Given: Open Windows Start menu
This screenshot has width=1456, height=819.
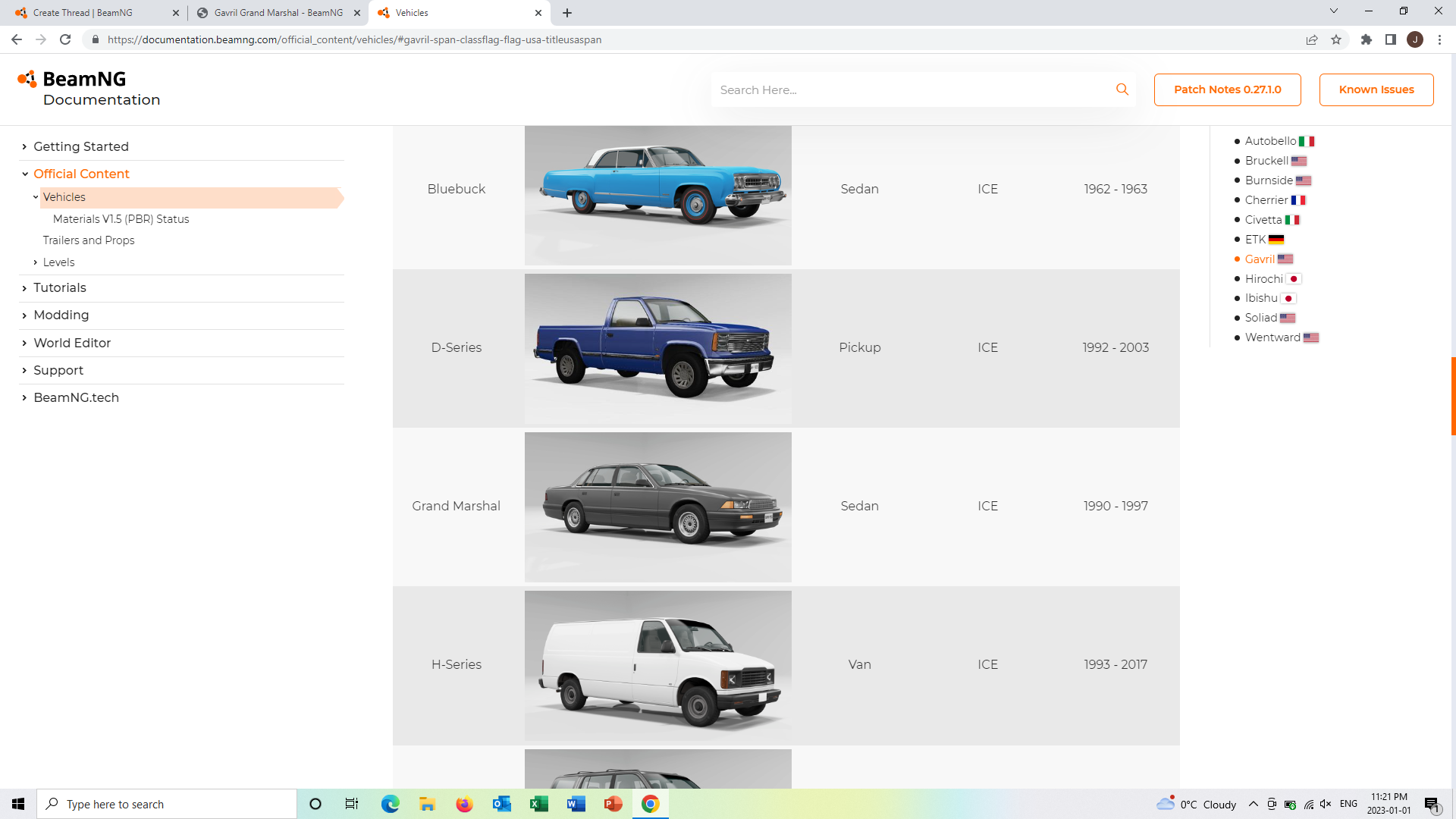Looking at the screenshot, I should coord(18,804).
